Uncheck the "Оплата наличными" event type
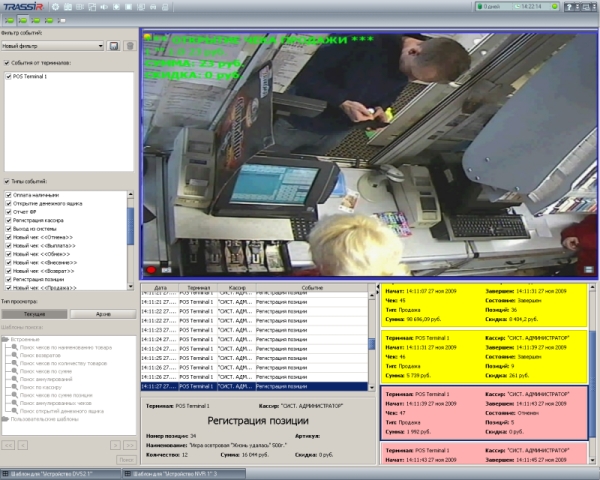Screen dimensions: 600x480 click(8, 195)
